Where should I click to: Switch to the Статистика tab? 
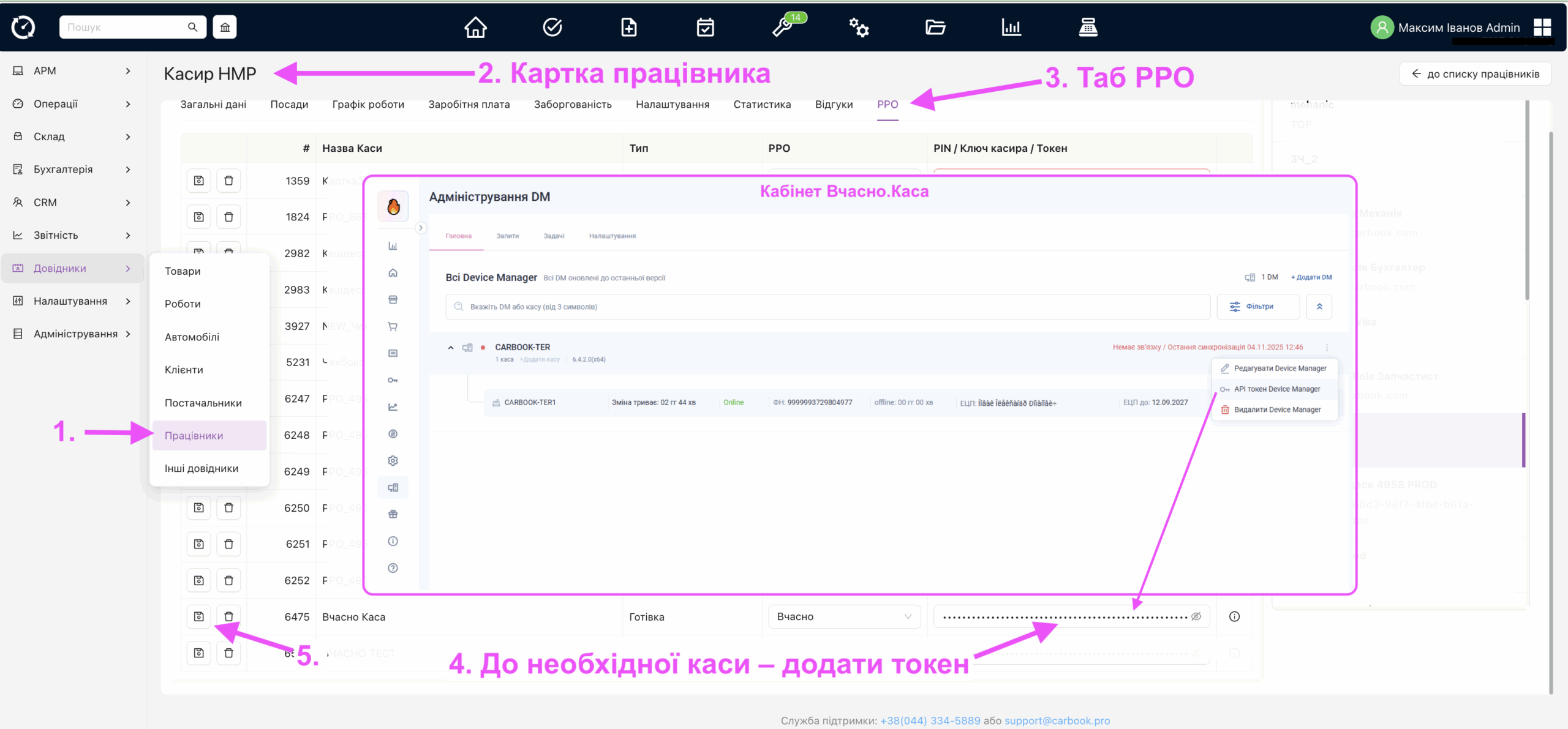(762, 104)
